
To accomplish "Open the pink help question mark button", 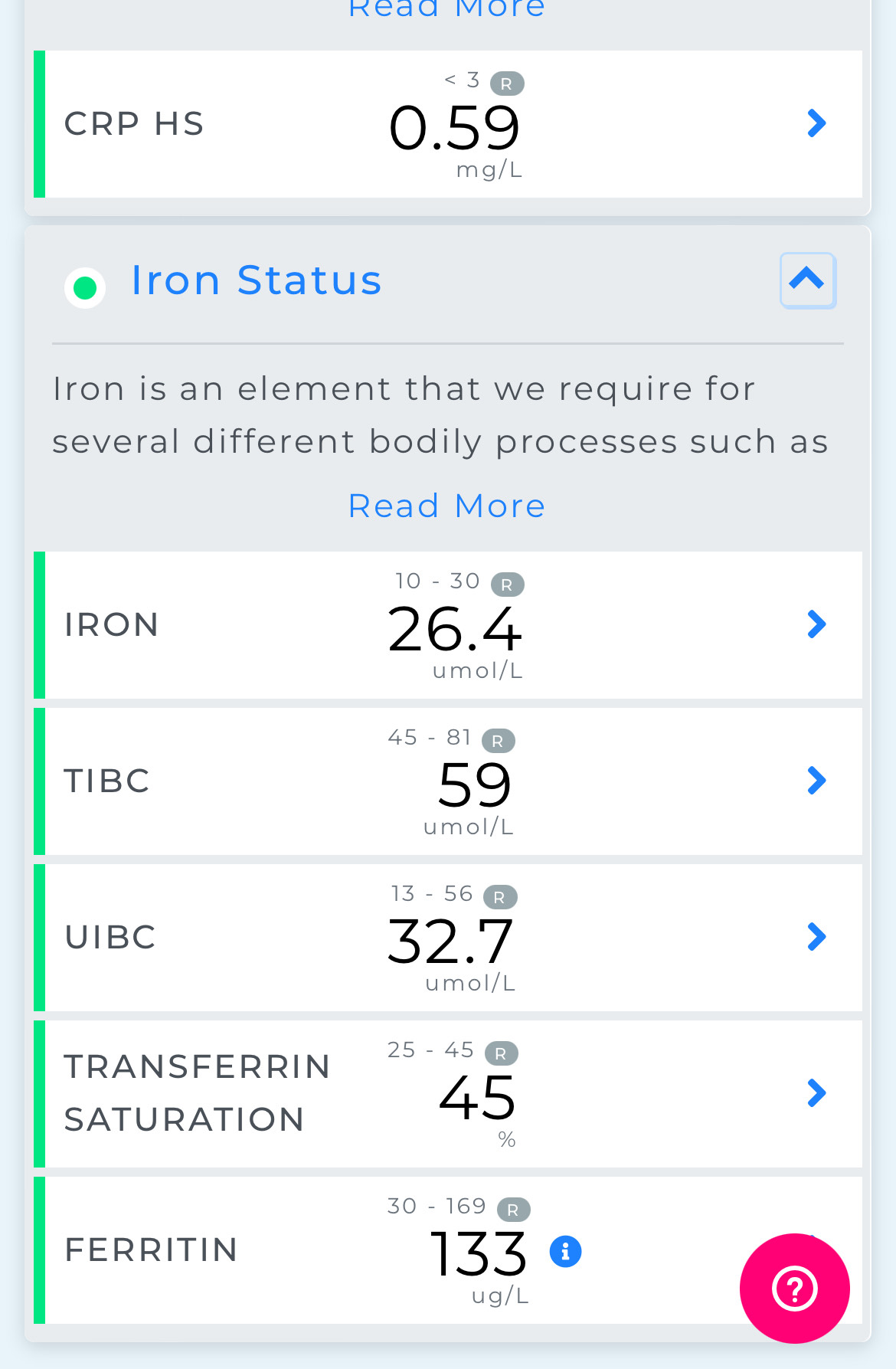I will coord(794,1288).
